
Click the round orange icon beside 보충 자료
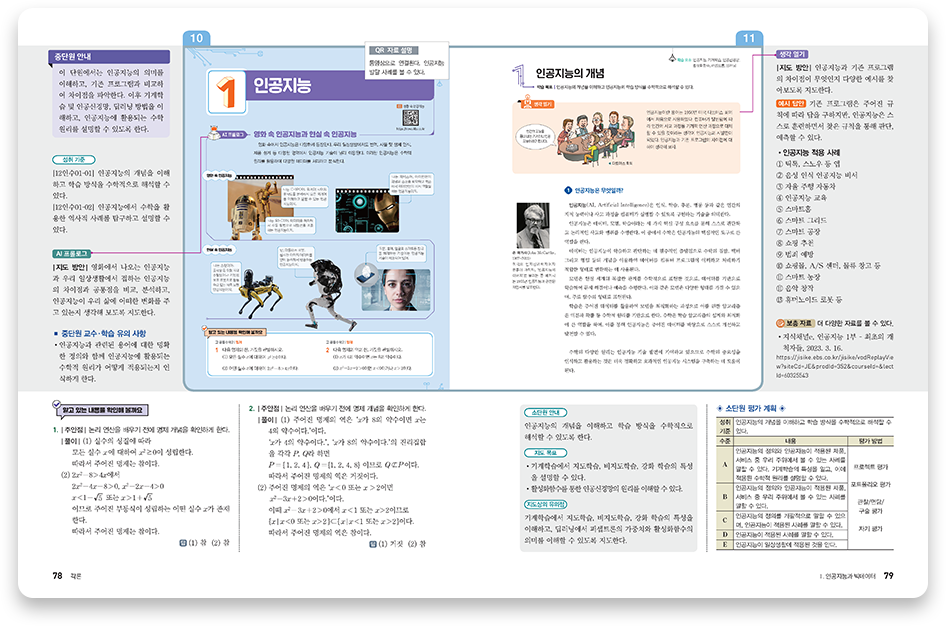(780, 323)
